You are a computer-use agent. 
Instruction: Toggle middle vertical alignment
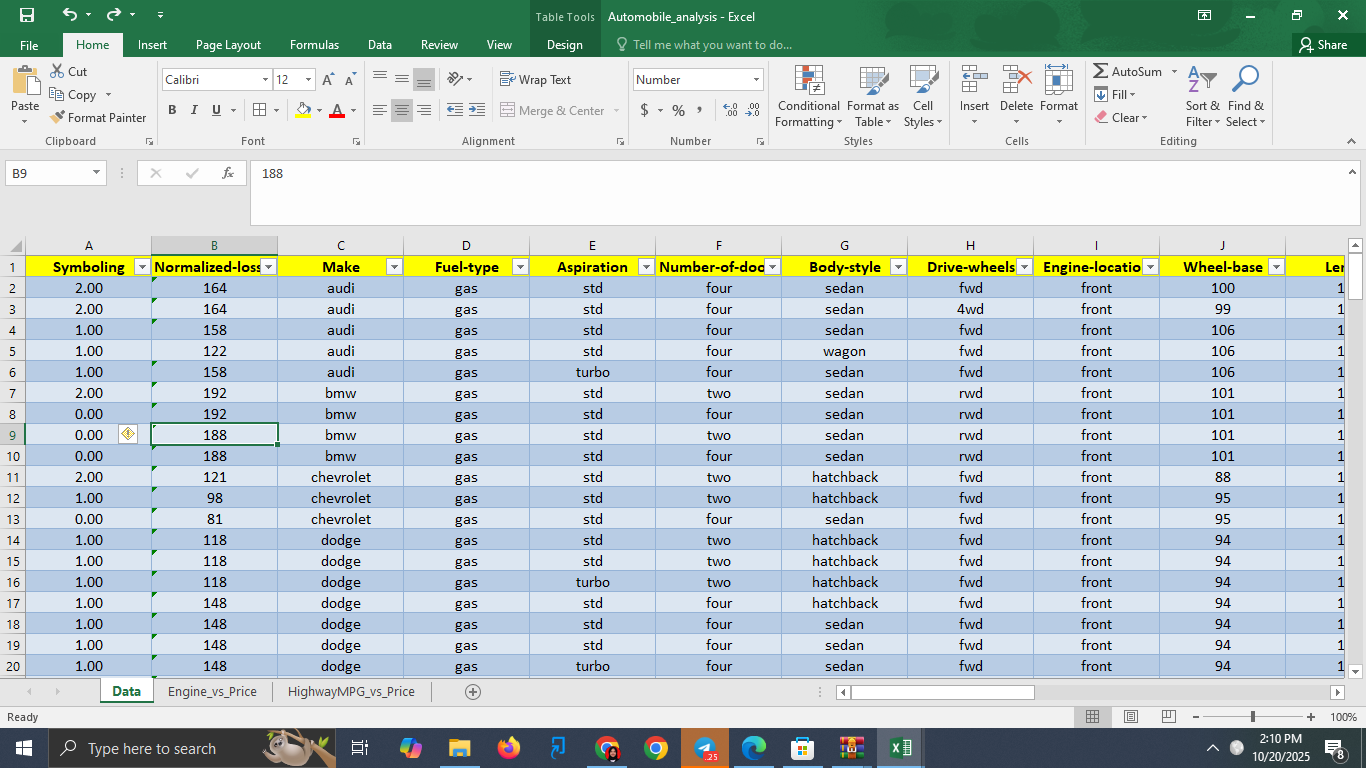point(402,80)
